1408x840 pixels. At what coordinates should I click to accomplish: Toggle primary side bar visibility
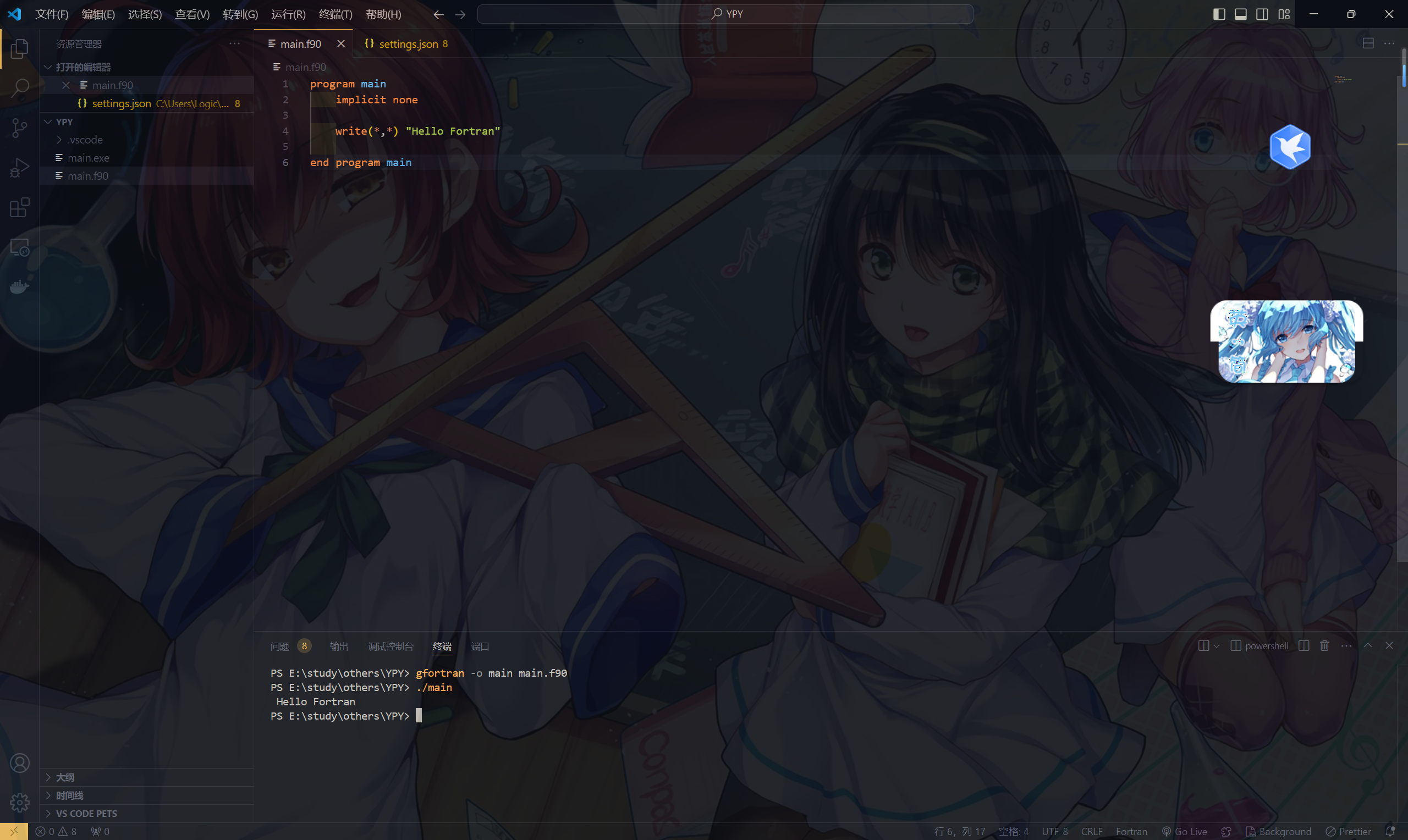pos(1219,14)
